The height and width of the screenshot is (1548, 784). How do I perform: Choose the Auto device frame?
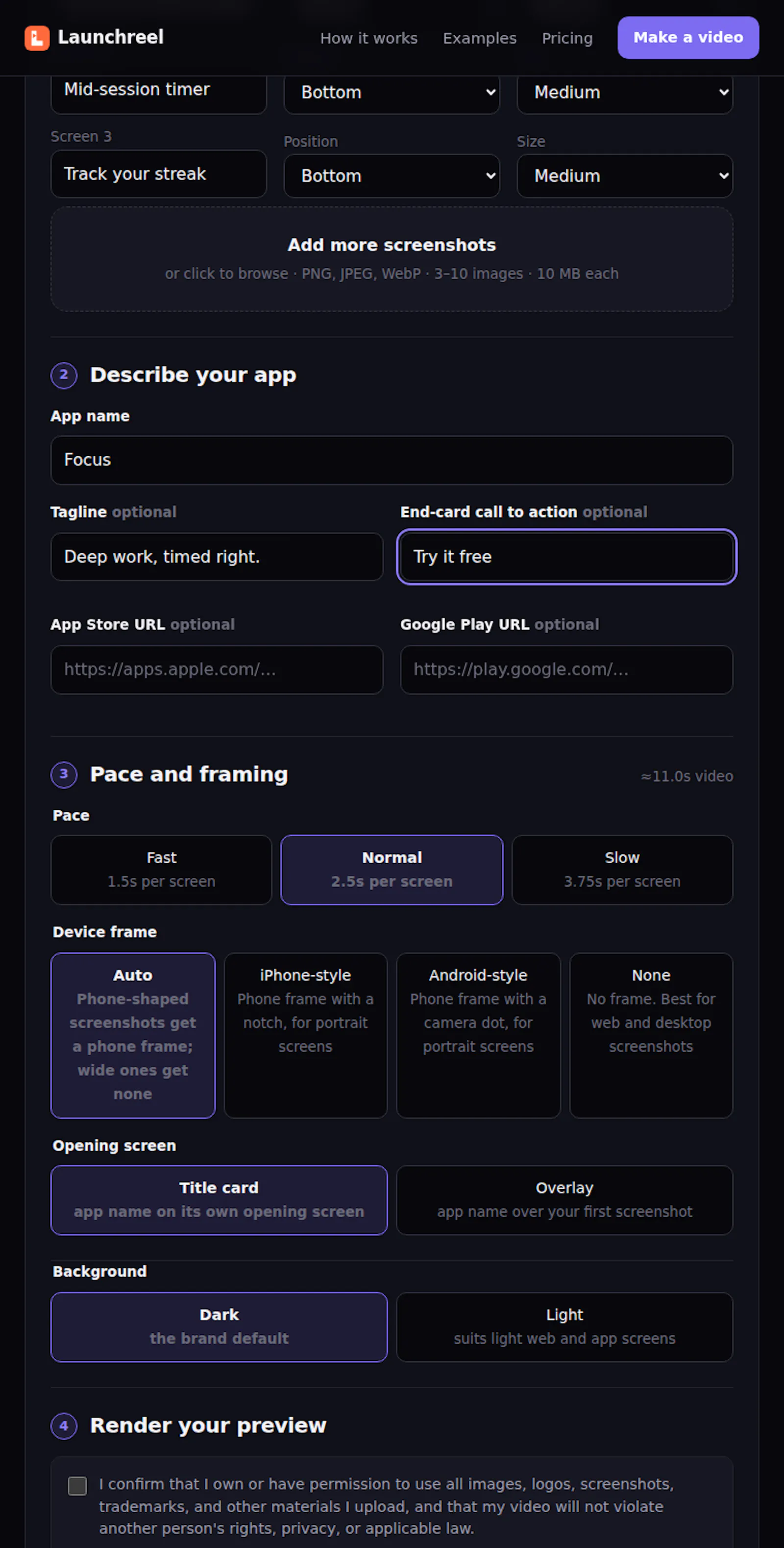(133, 1035)
